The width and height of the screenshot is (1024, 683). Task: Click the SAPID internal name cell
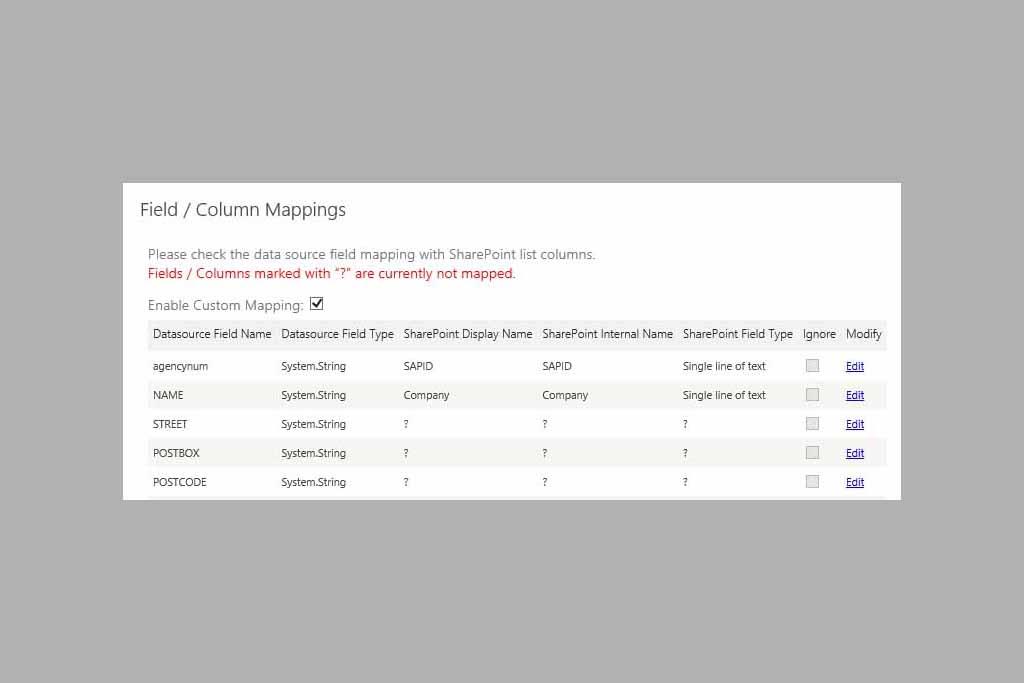click(557, 366)
